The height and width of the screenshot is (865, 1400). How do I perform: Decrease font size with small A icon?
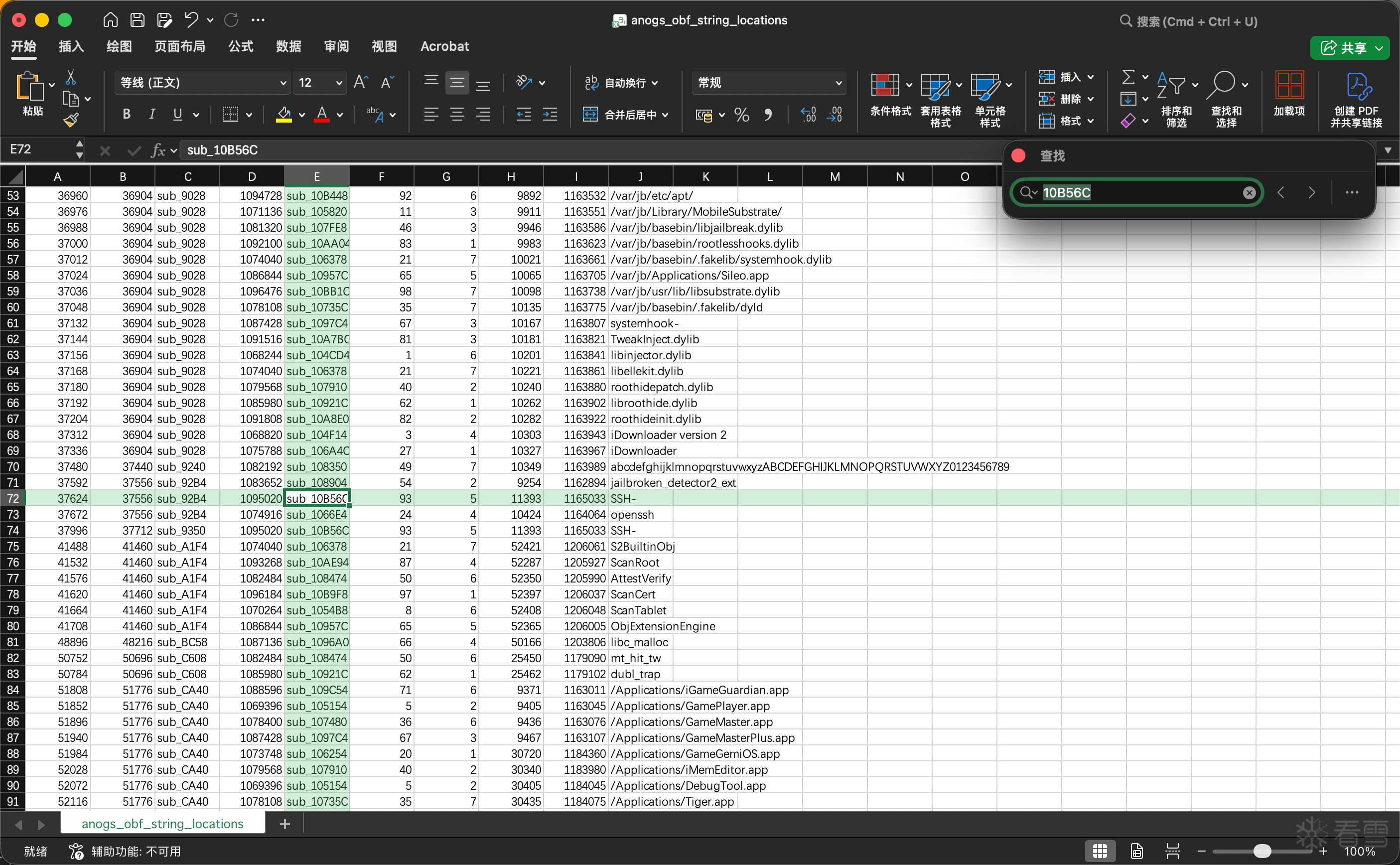(387, 82)
